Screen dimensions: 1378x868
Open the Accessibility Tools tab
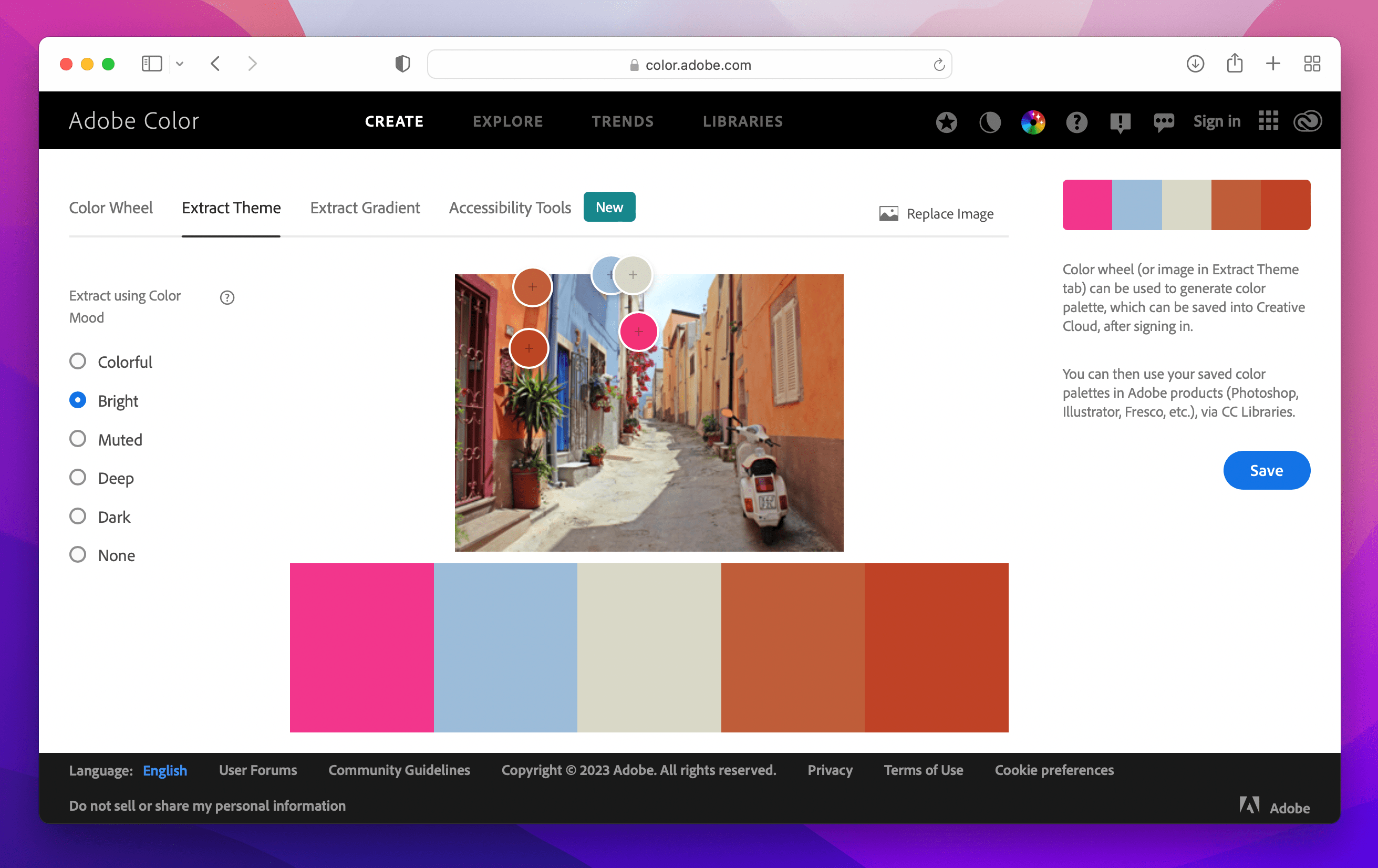tap(509, 207)
